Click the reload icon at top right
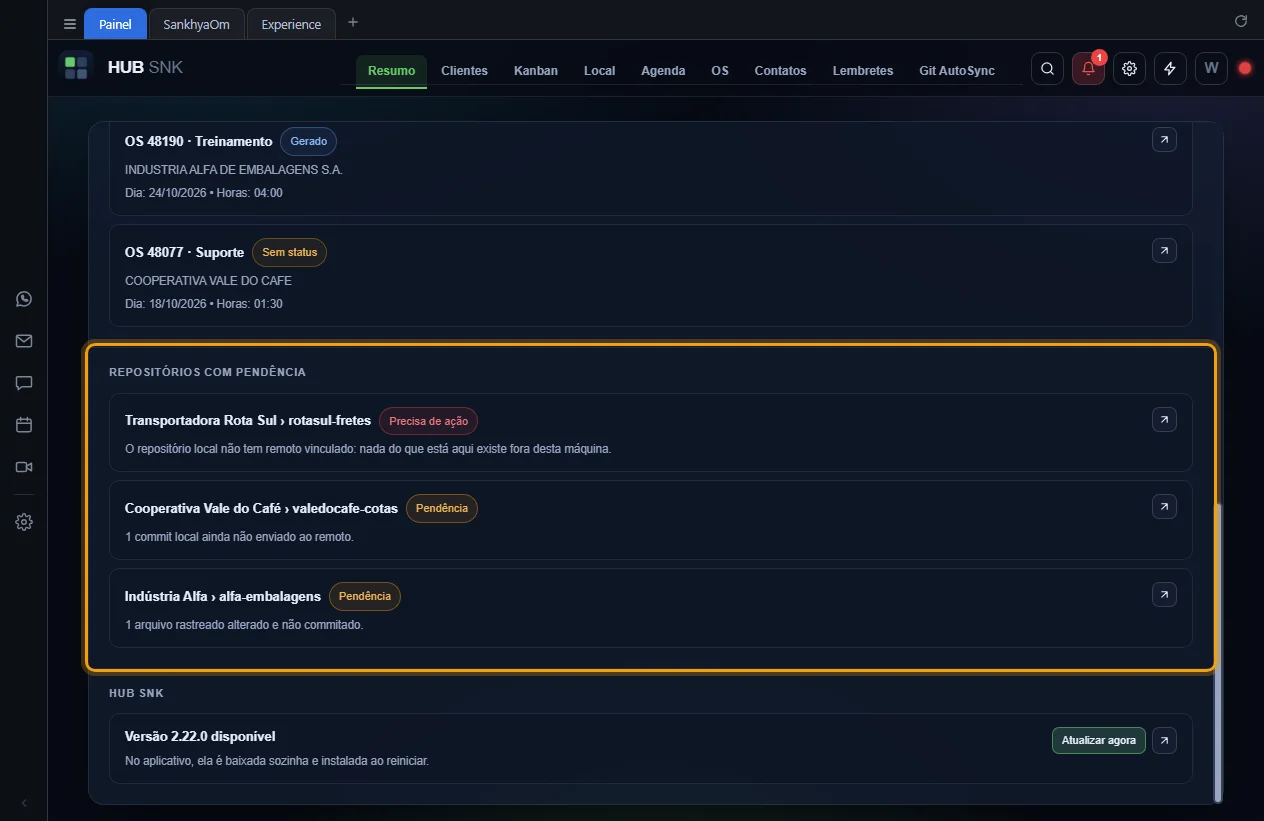Viewport: 1264px width, 821px height. 1241,21
